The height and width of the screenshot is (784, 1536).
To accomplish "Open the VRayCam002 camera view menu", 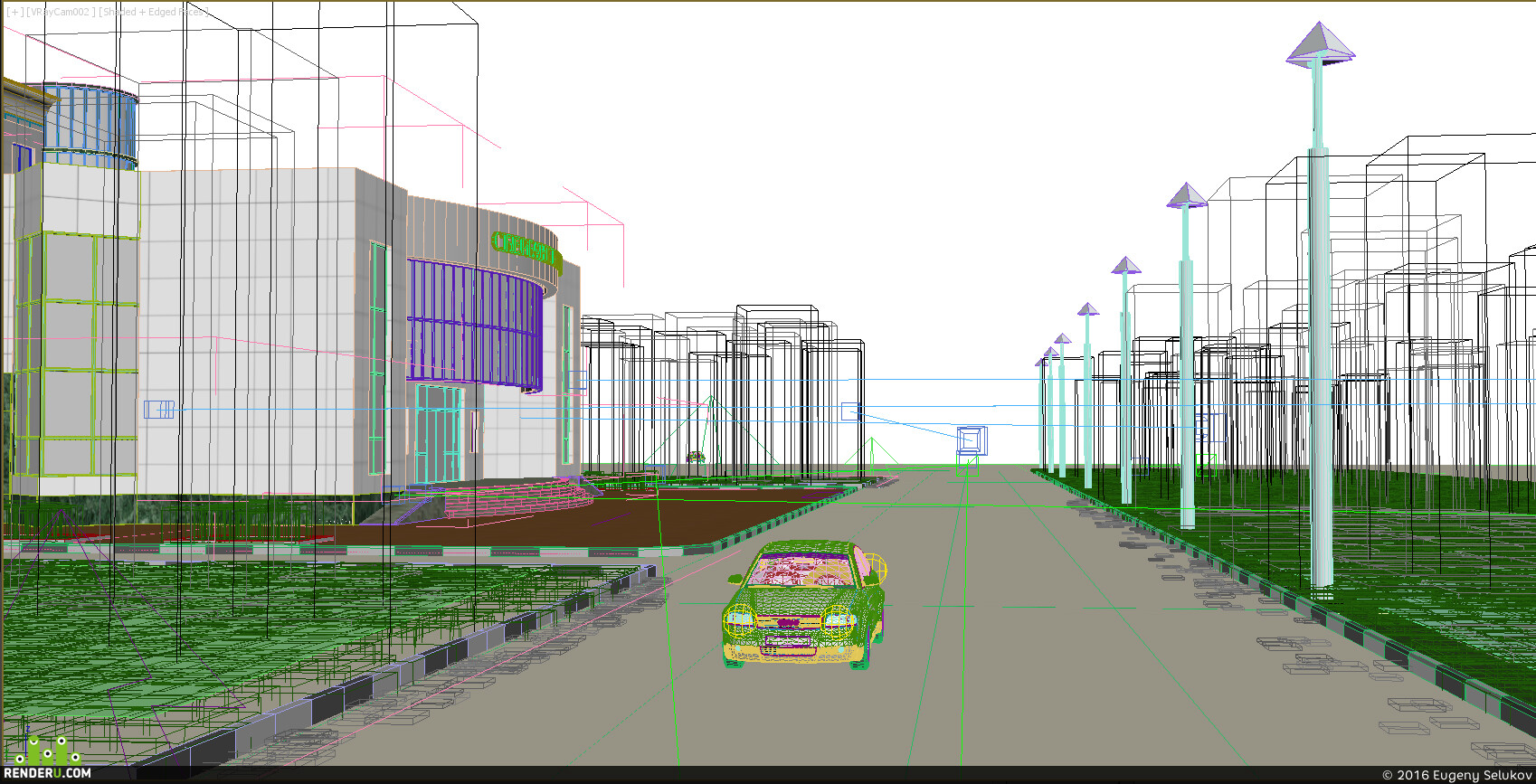I will click(60, 12).
